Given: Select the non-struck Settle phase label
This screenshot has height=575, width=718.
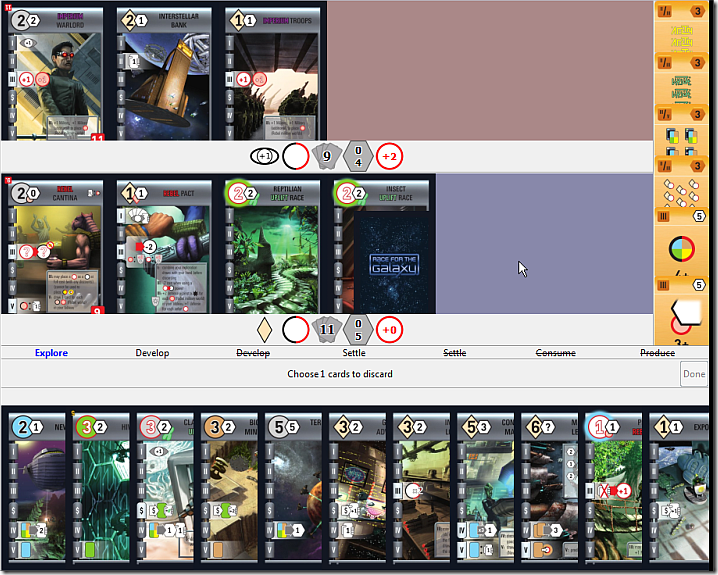Looking at the screenshot, I should (354, 353).
